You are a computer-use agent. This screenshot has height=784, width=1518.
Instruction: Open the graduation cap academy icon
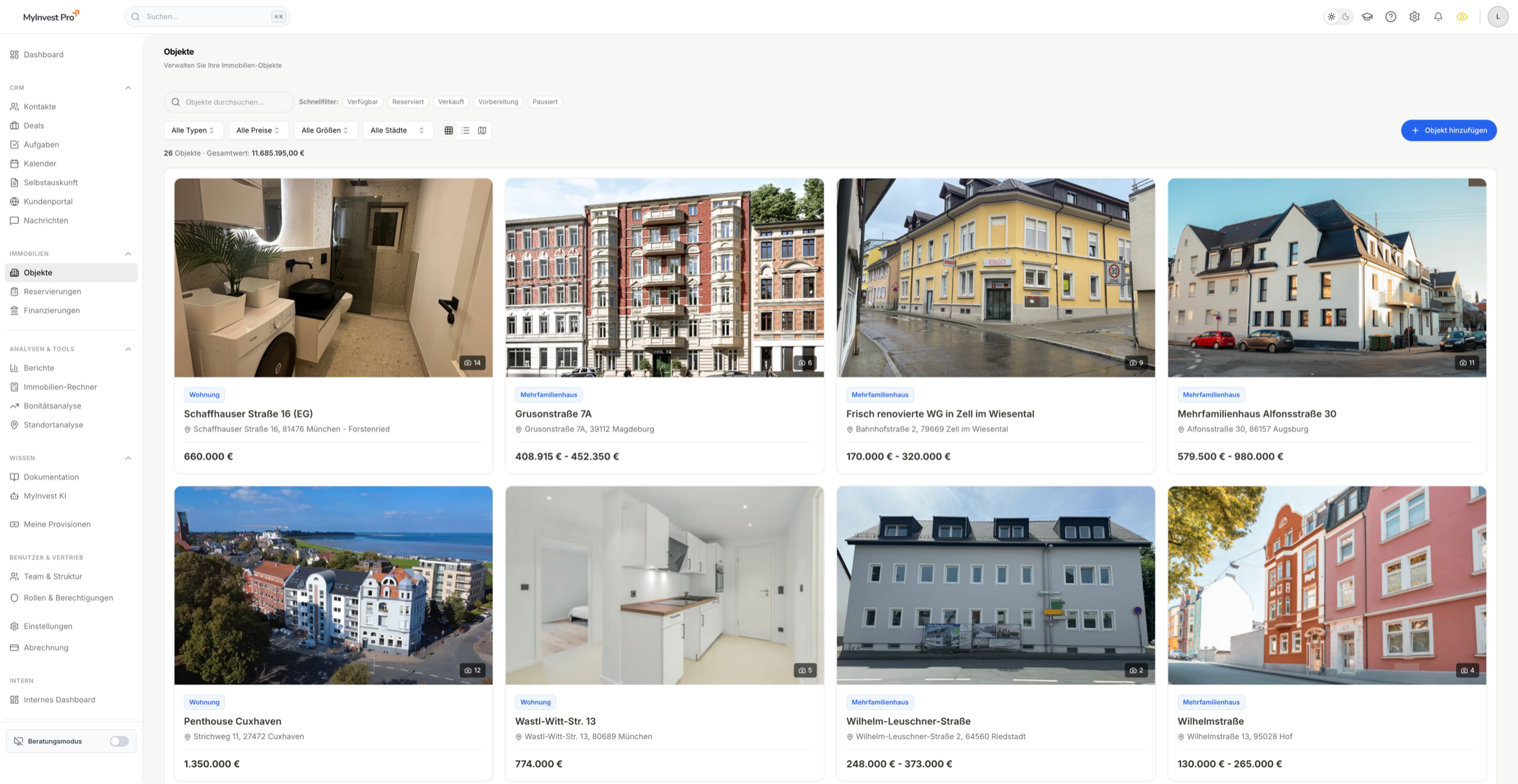1367,17
